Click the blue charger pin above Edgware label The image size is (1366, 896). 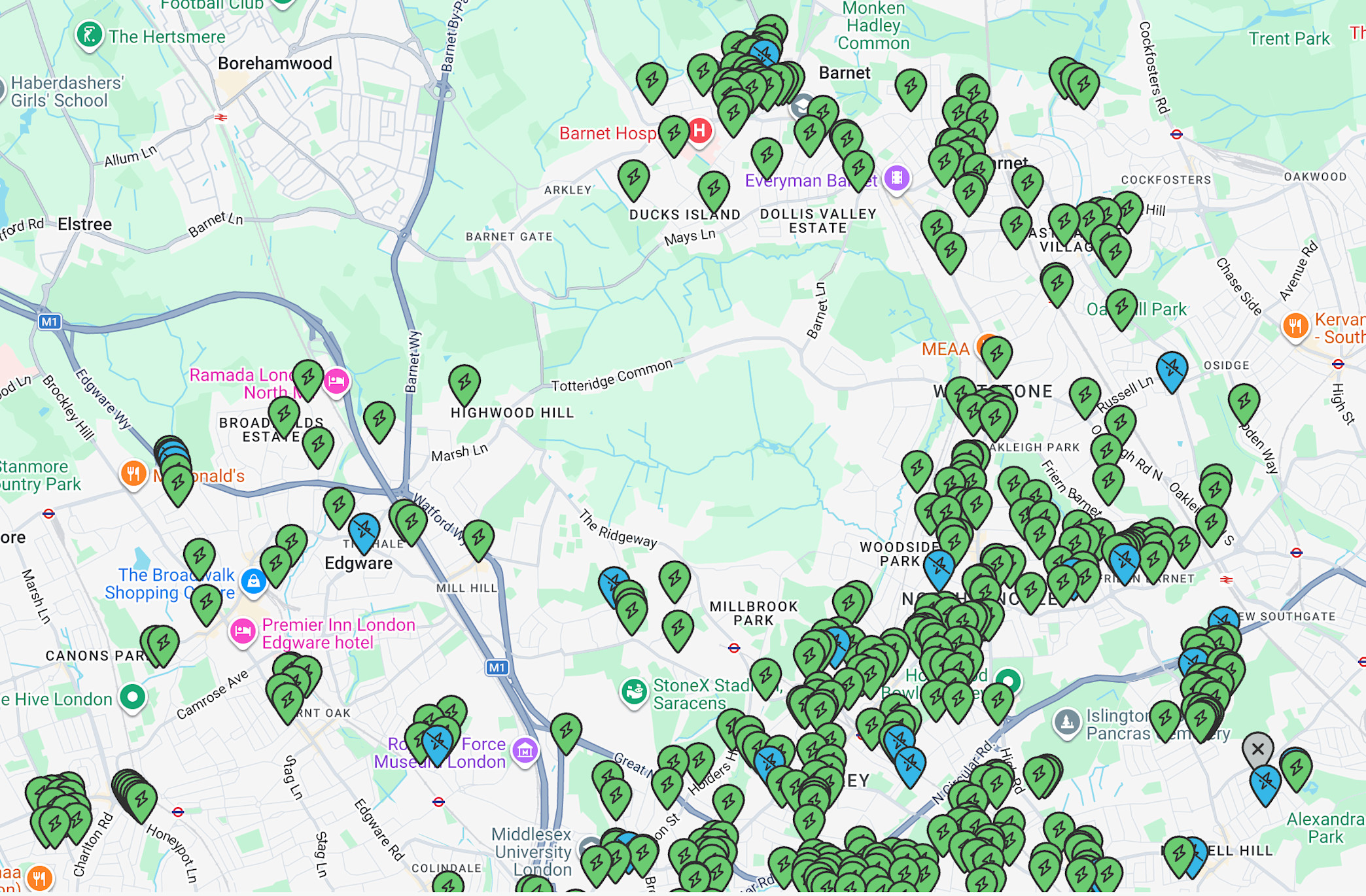click(364, 530)
